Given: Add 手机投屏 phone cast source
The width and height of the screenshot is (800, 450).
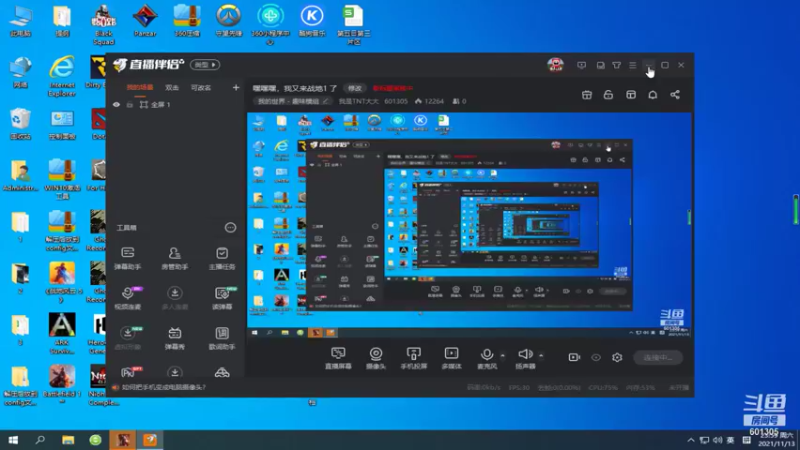Looking at the screenshot, I should tap(414, 358).
